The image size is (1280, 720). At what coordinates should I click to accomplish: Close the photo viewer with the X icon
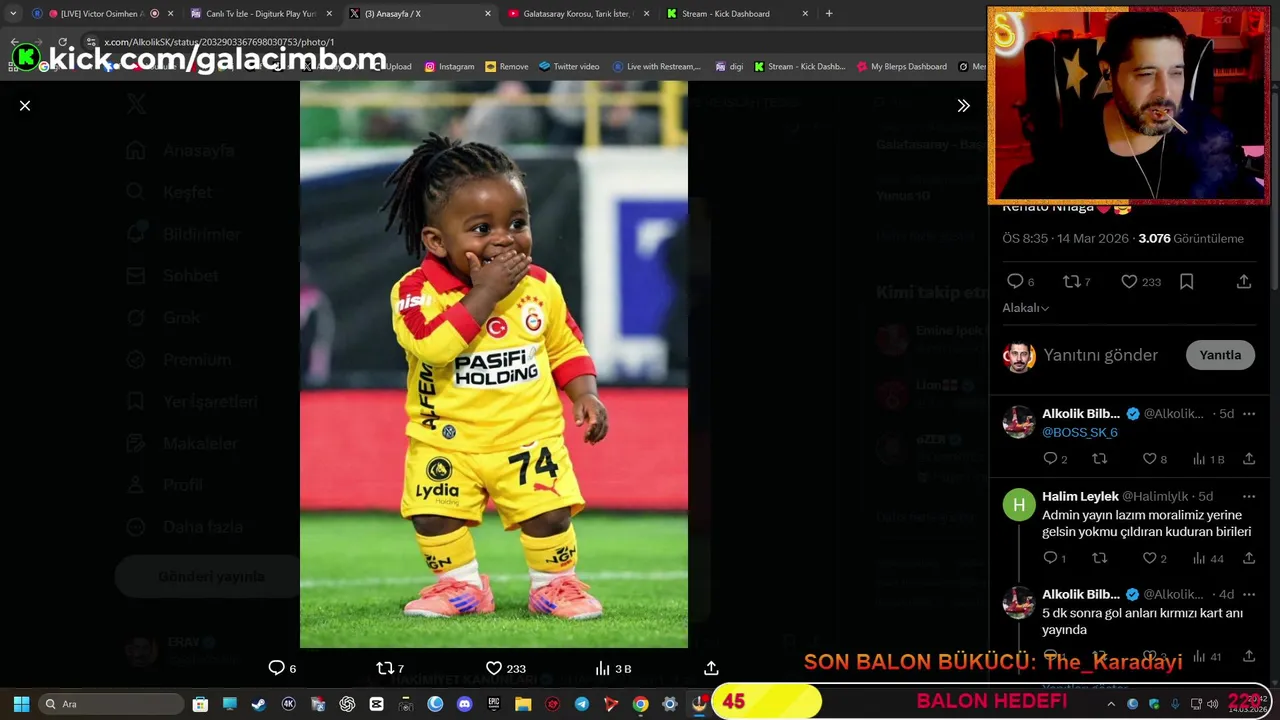25,105
